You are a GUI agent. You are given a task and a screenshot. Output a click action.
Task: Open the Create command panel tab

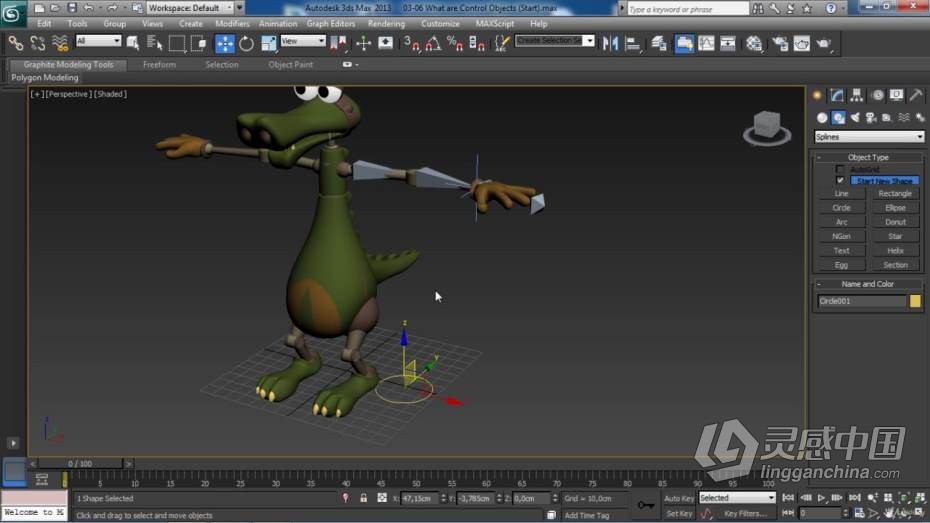[817, 95]
